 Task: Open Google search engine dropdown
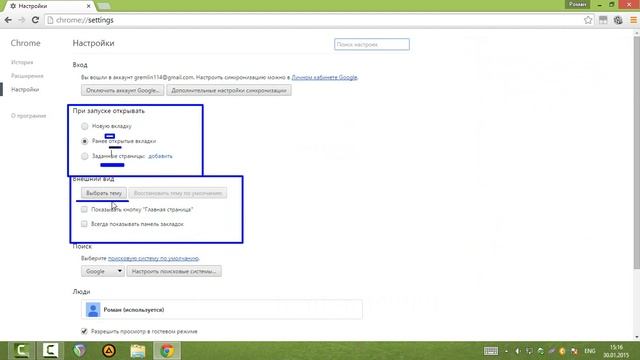click(x=102, y=271)
